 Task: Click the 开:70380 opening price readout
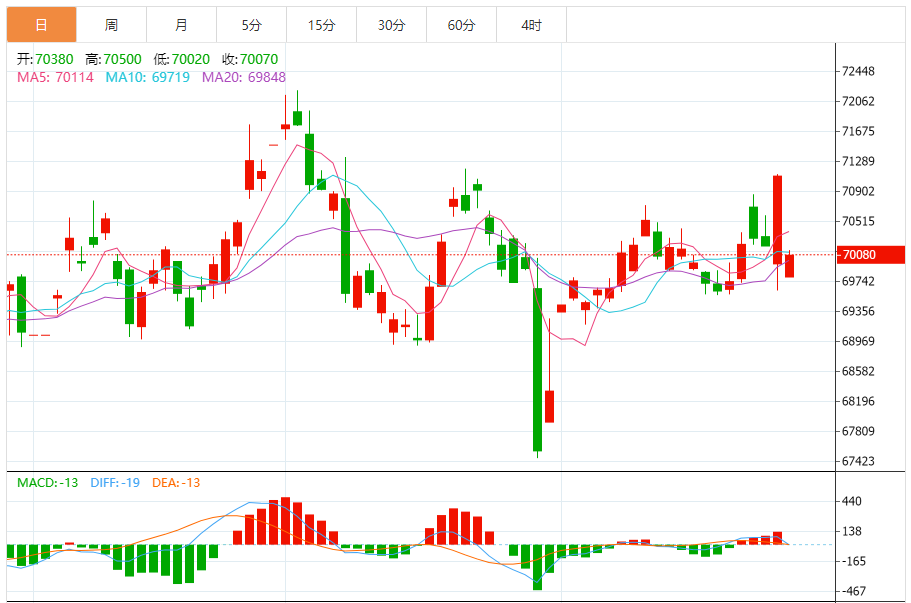click(x=46, y=60)
